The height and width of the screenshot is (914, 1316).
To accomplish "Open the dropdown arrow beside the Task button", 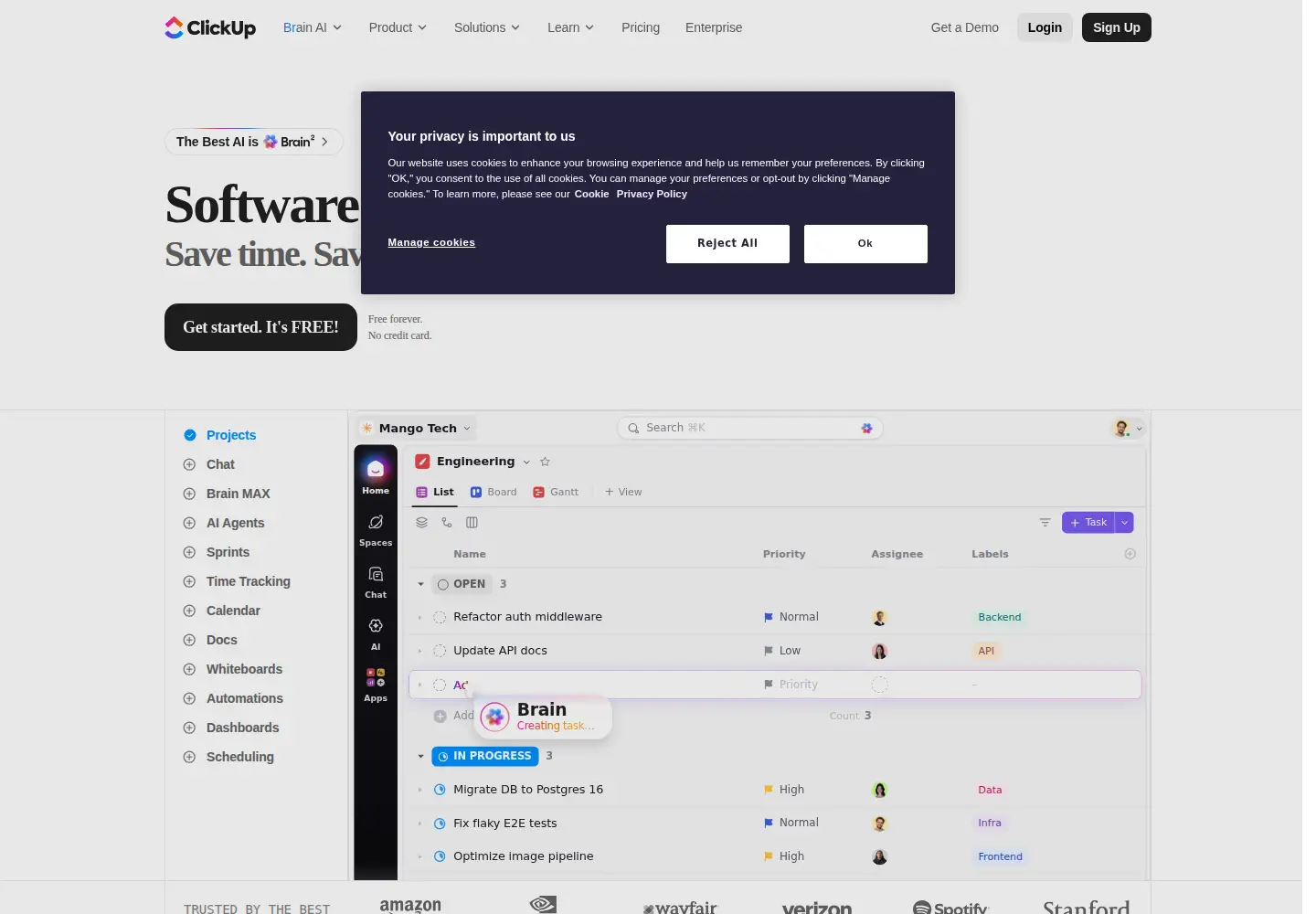I will point(1125,523).
